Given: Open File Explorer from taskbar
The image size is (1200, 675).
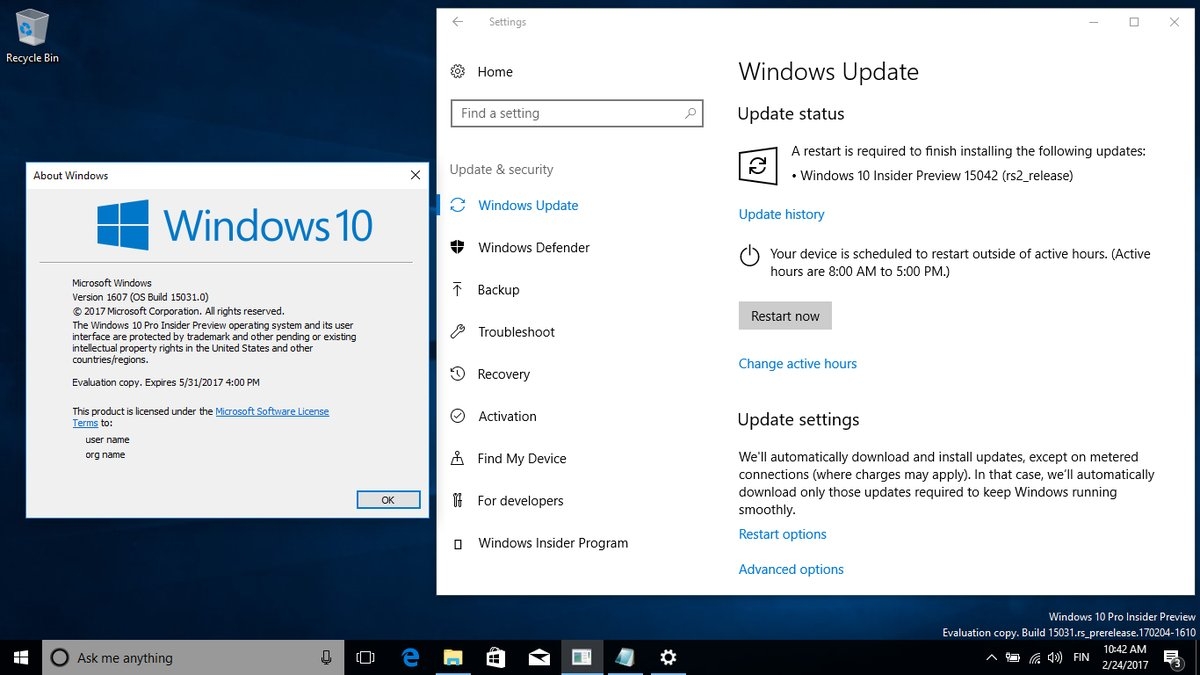Looking at the screenshot, I should (x=453, y=657).
